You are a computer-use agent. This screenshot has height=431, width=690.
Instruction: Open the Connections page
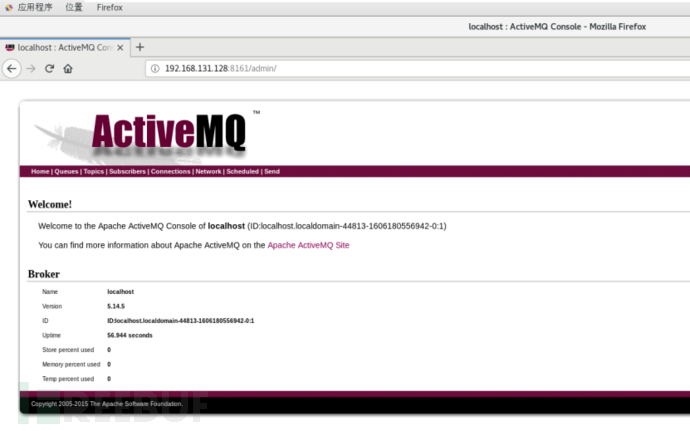[x=171, y=172]
